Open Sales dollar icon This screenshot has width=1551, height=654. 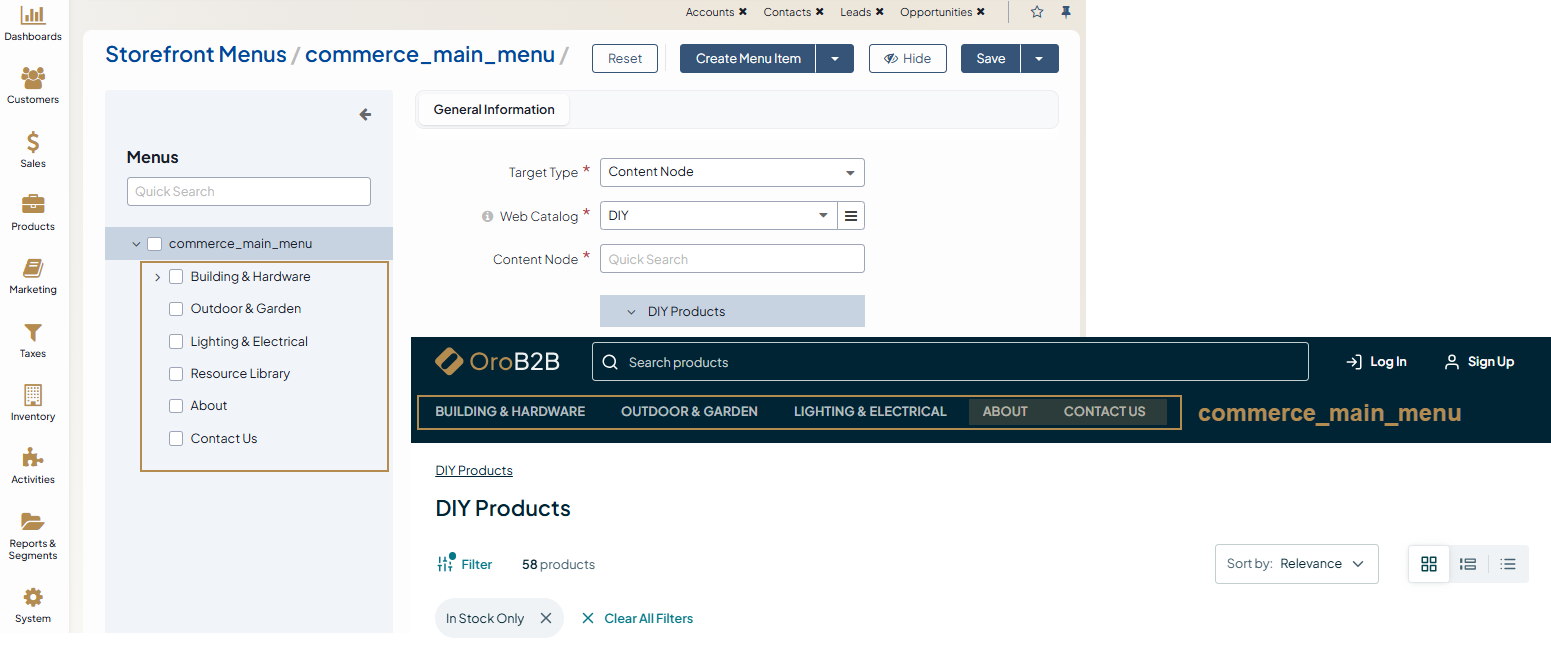pos(33,141)
